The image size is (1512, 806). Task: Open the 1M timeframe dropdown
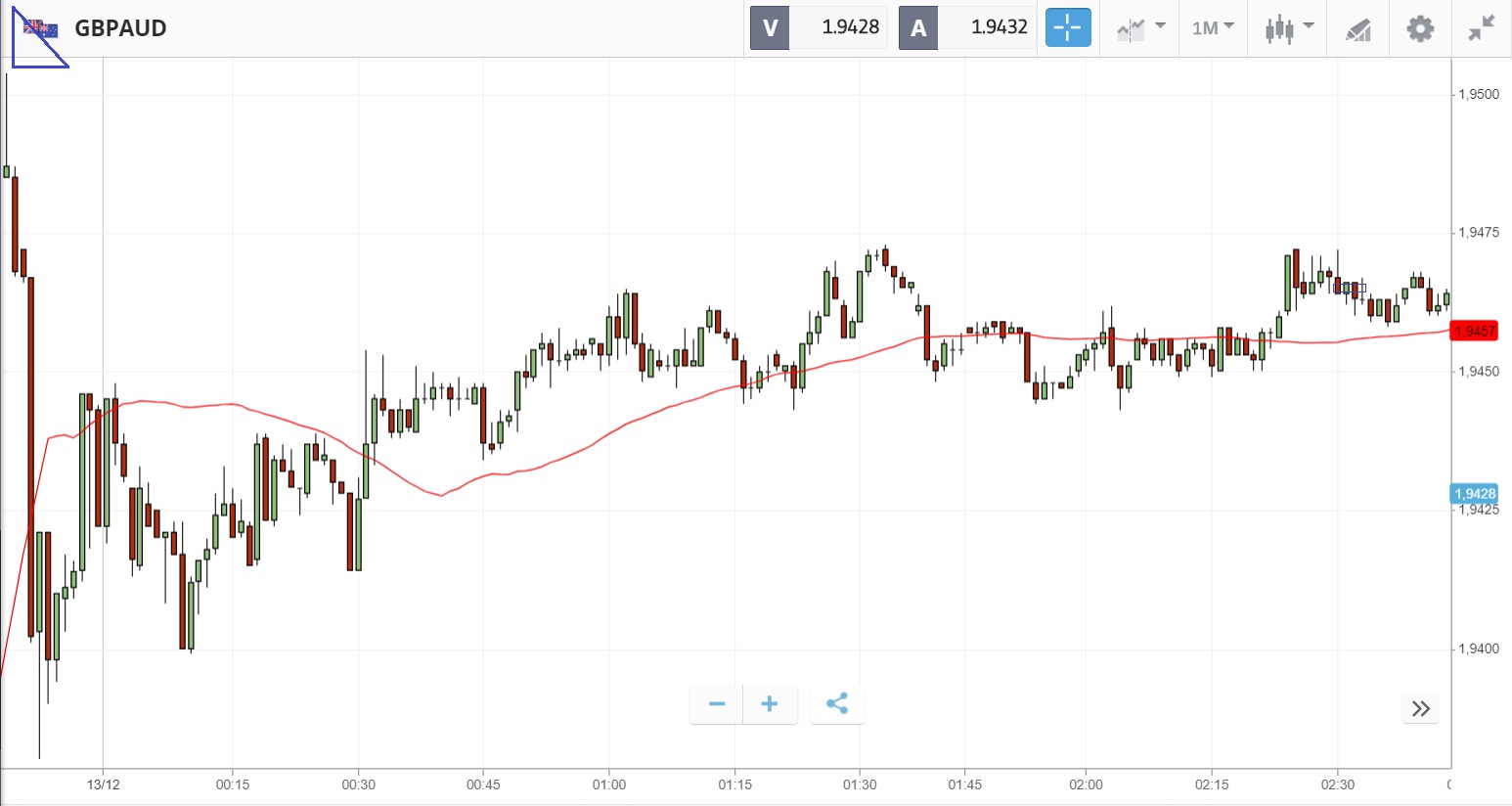click(1213, 27)
